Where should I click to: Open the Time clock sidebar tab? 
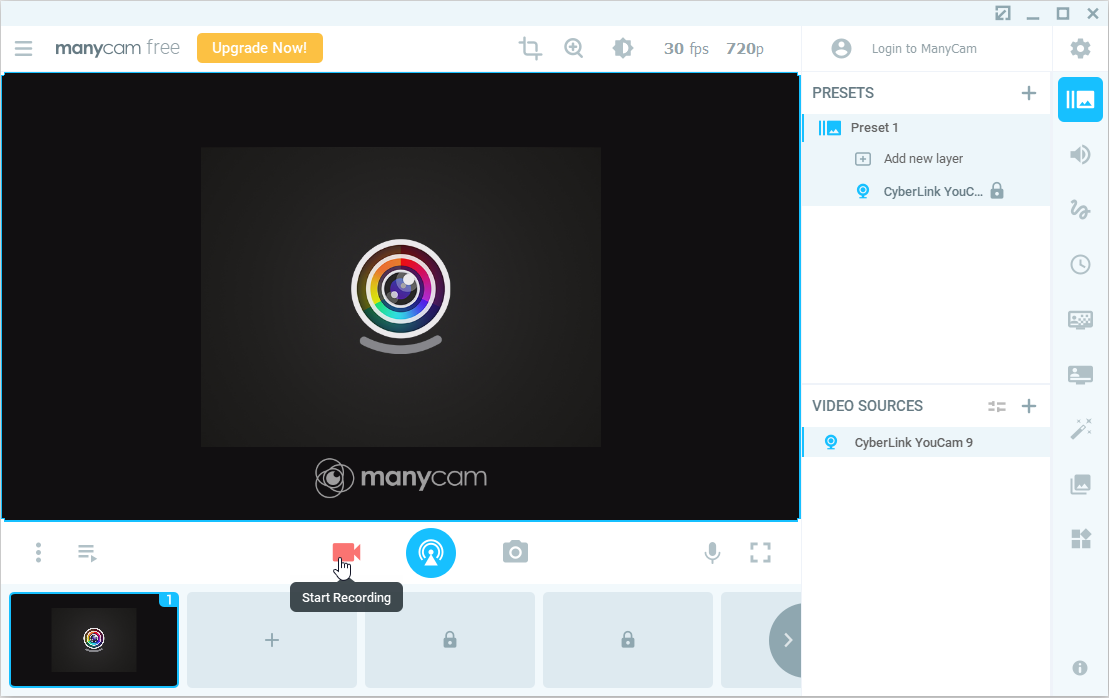point(1080,264)
